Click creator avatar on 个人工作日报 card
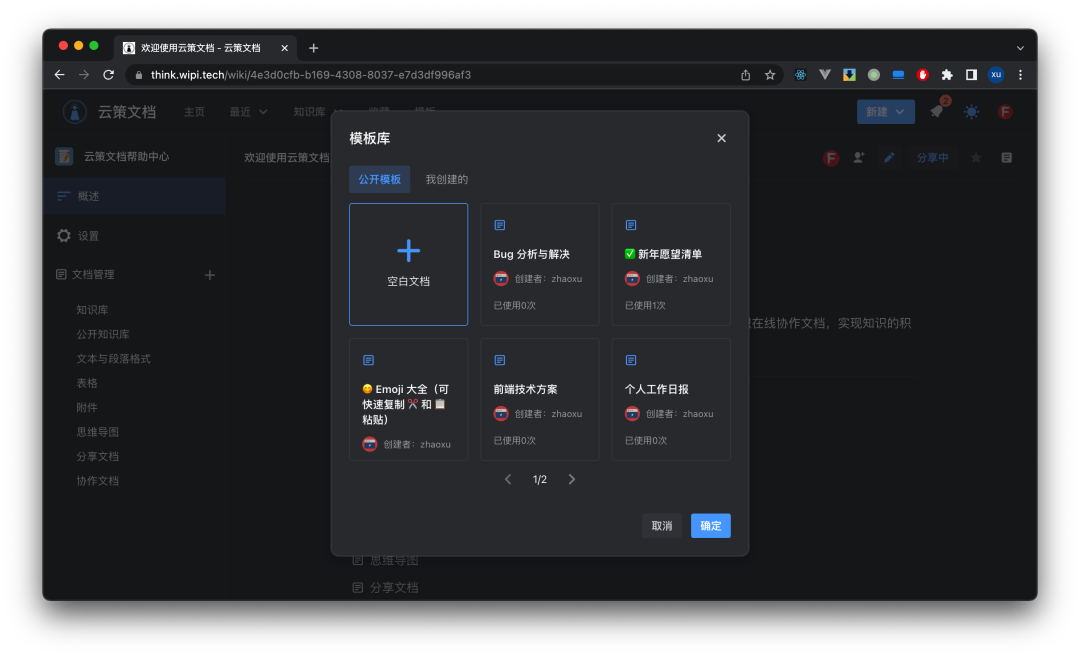The height and width of the screenshot is (657, 1080). (632, 414)
